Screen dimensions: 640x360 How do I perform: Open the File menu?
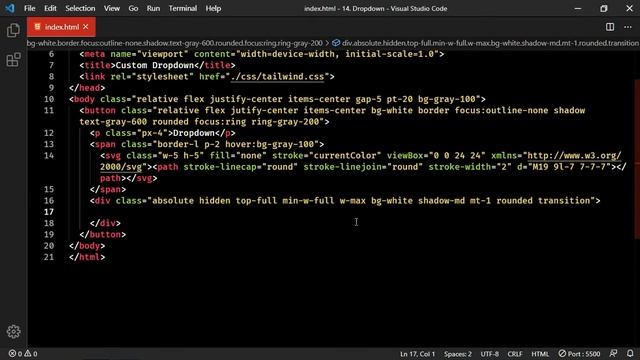click(x=29, y=8)
